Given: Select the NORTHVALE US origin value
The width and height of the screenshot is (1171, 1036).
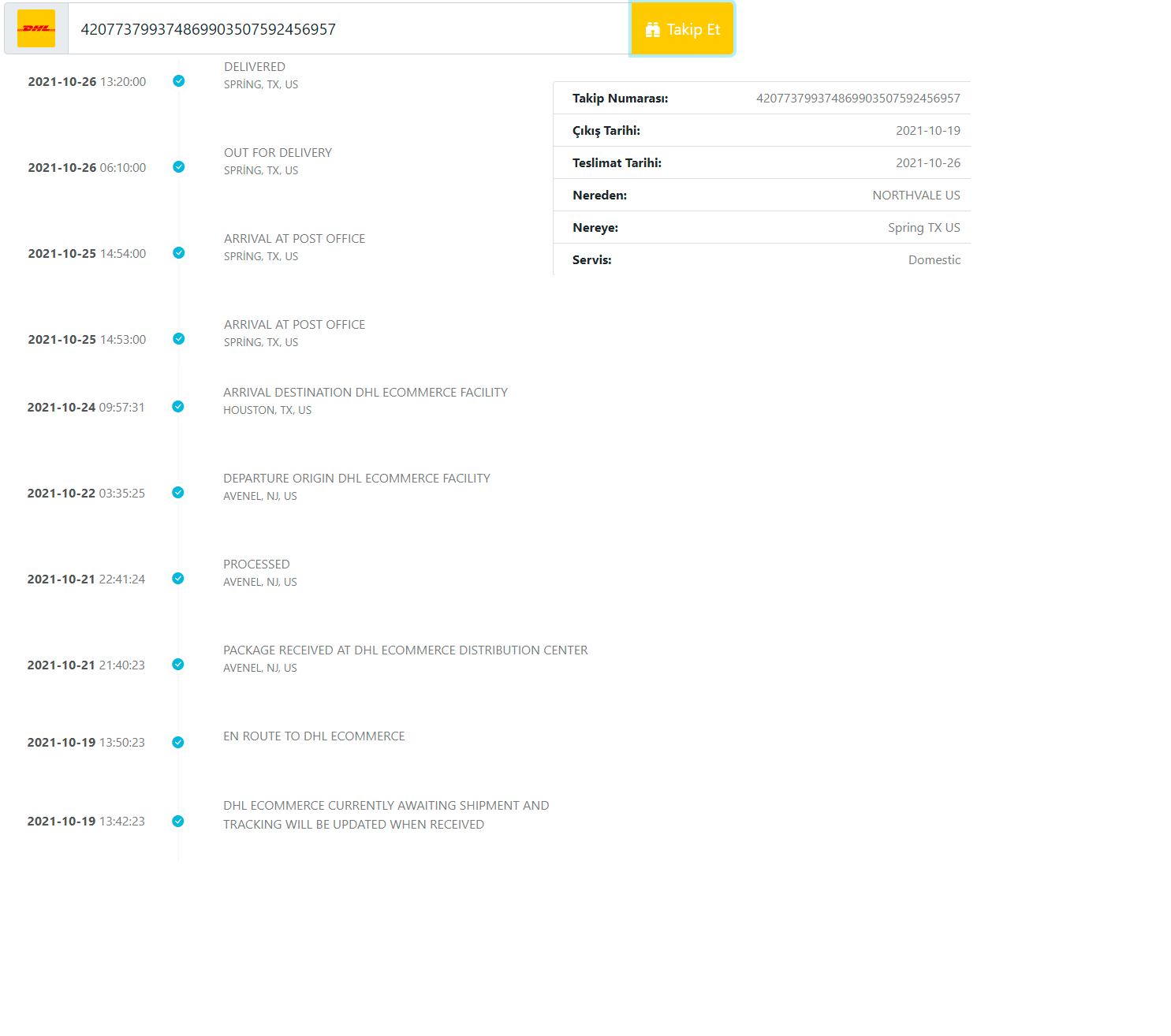Looking at the screenshot, I should [x=916, y=196].
